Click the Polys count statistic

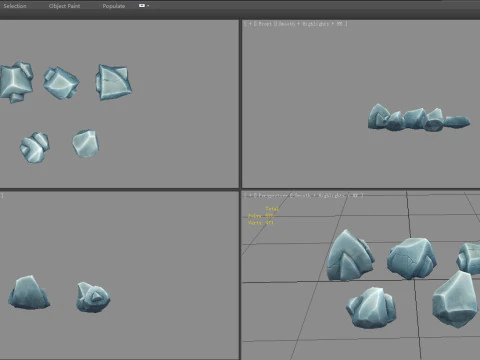click(x=261, y=216)
